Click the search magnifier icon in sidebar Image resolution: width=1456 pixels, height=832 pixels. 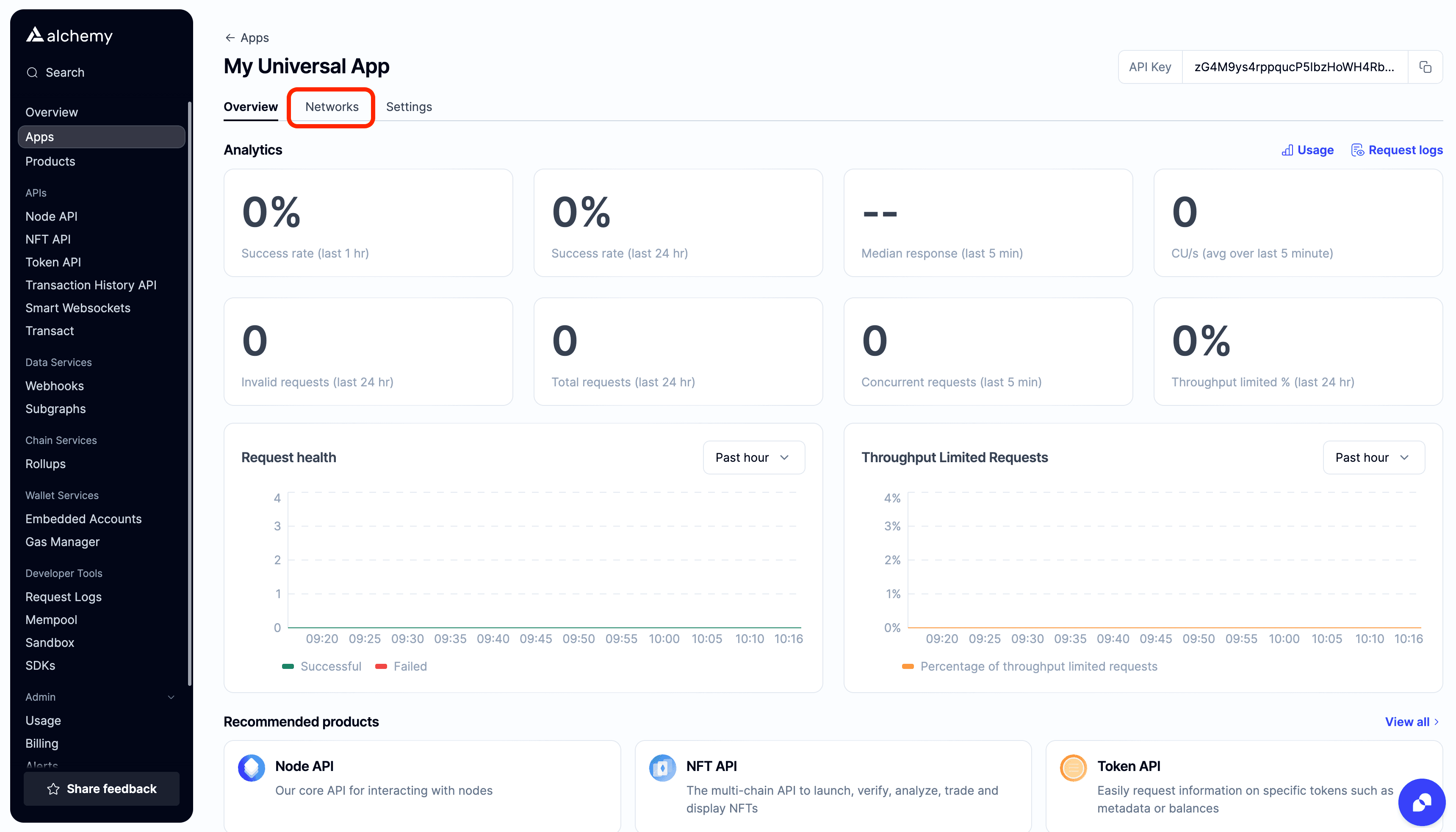coord(33,72)
